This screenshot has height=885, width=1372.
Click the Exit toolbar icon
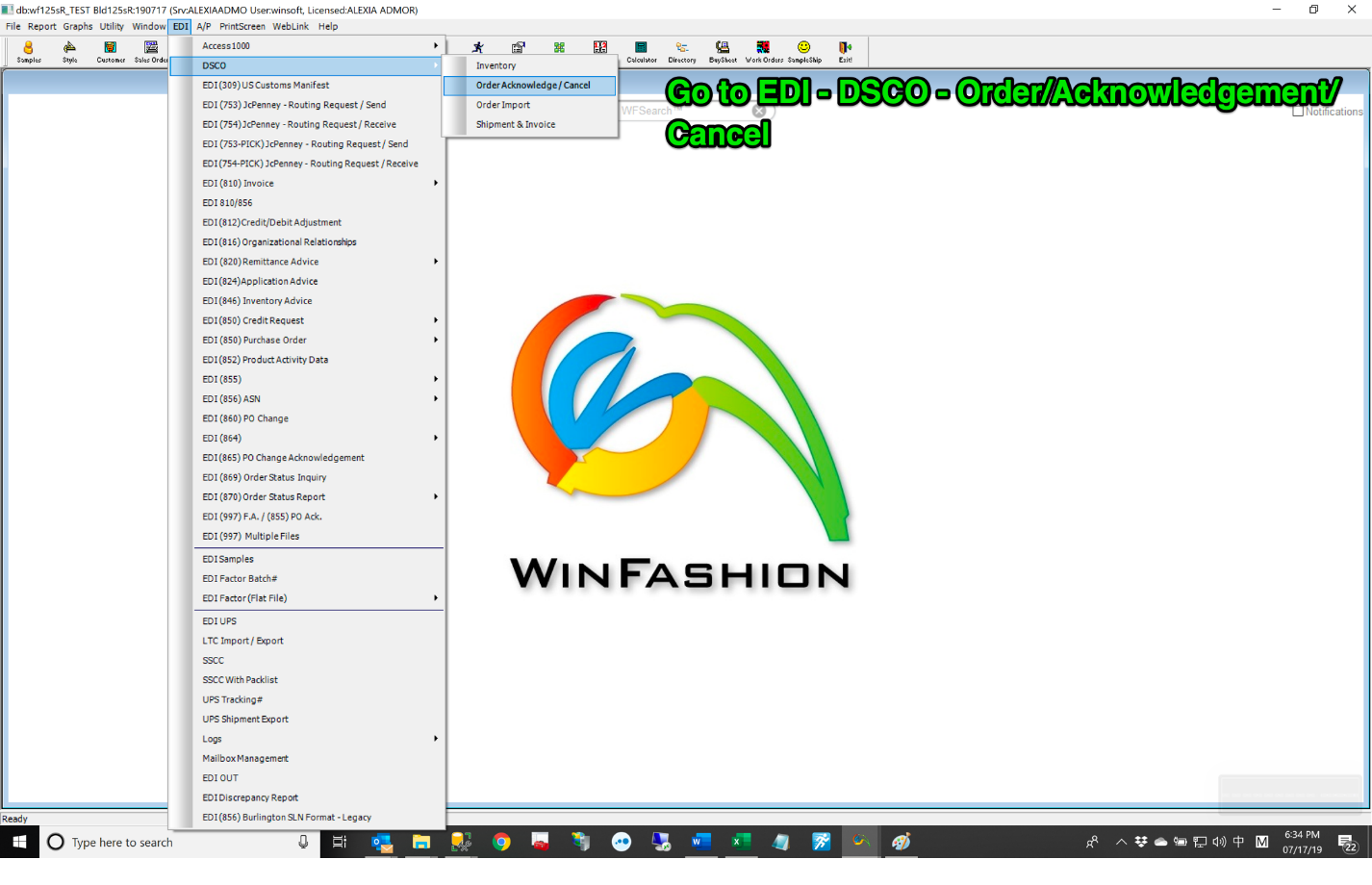(x=845, y=52)
